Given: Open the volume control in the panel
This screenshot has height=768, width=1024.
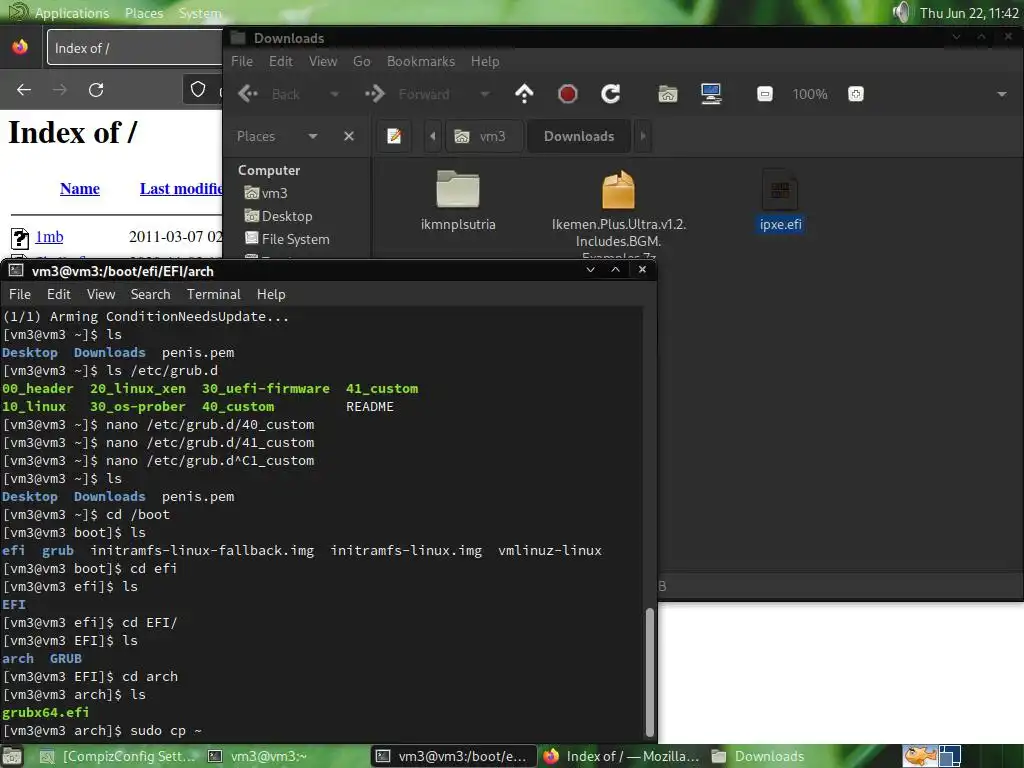Looking at the screenshot, I should tap(901, 12).
